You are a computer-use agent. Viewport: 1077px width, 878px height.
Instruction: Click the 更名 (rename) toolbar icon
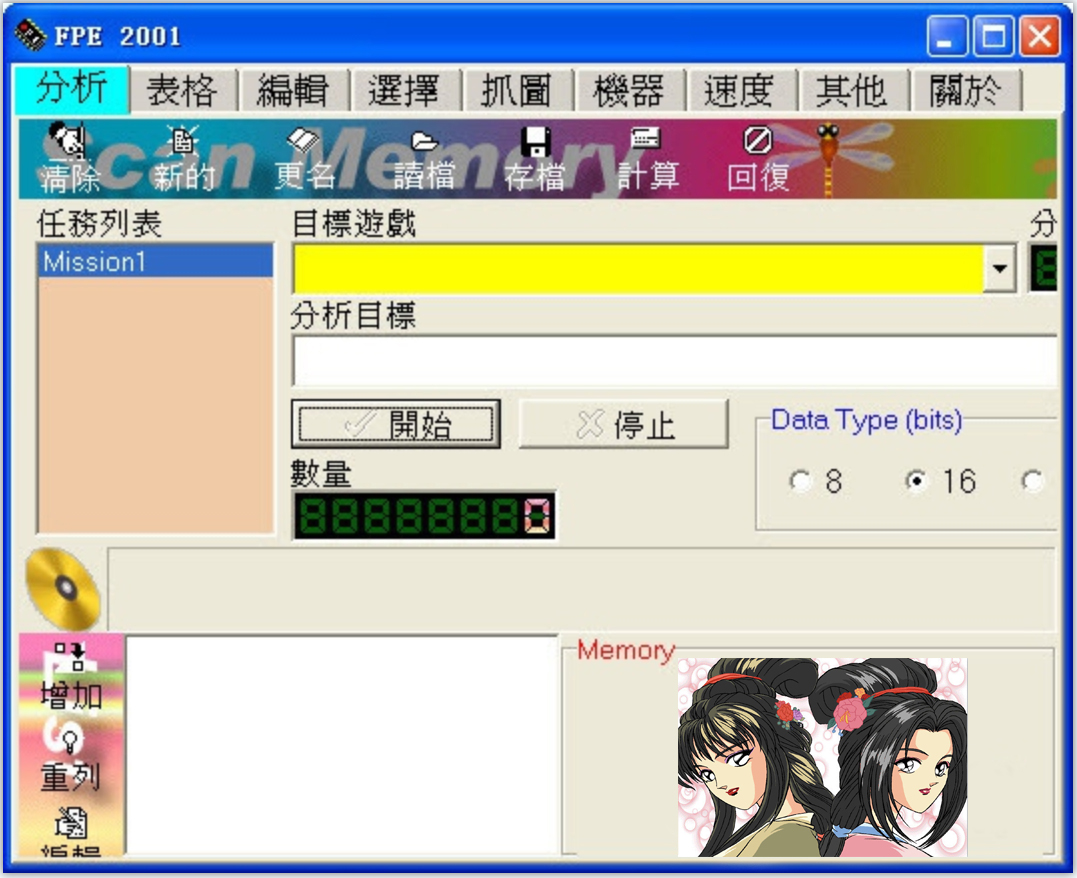point(304,158)
